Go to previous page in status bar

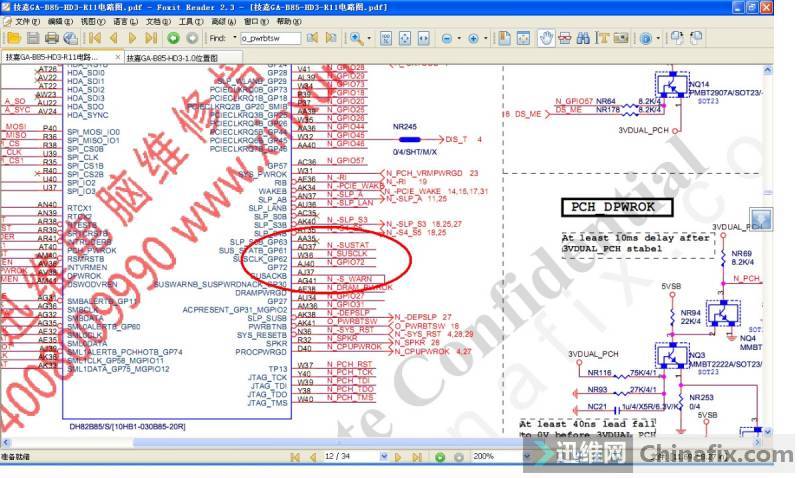pyautogui.click(x=312, y=457)
